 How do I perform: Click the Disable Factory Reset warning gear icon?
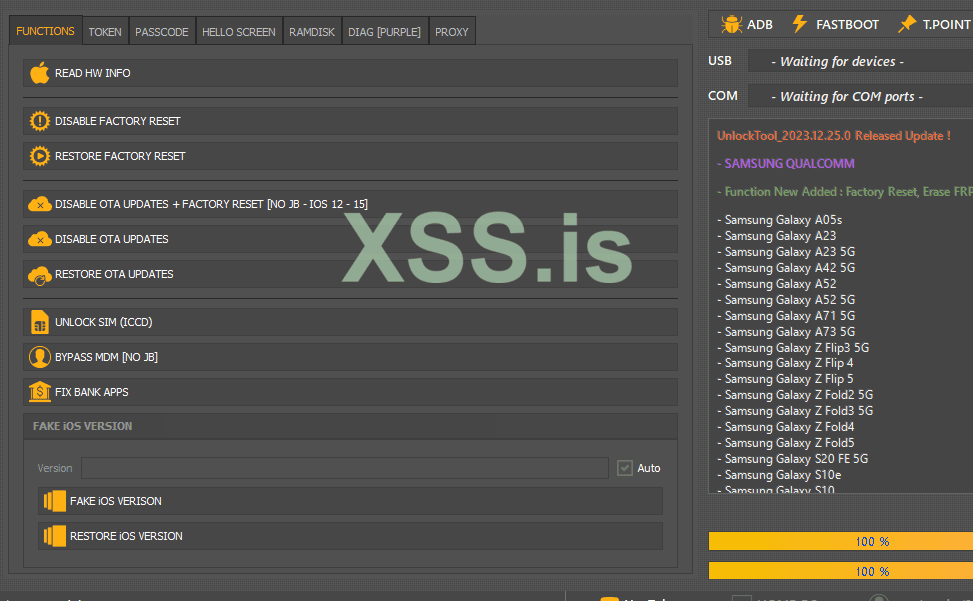[39, 121]
